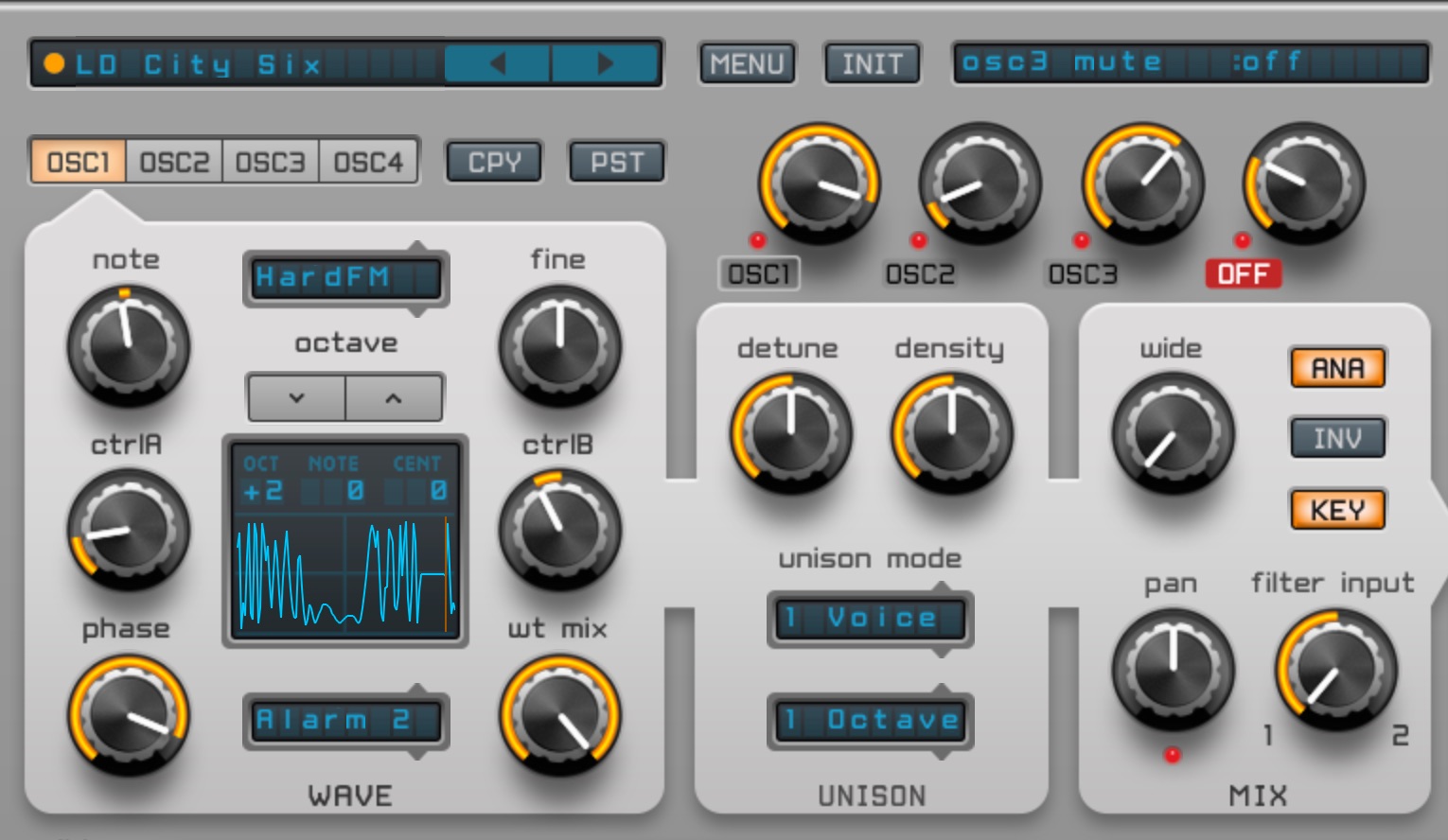Click the filter input knob
The height and width of the screenshot is (840, 1448).
pyautogui.click(x=1336, y=670)
